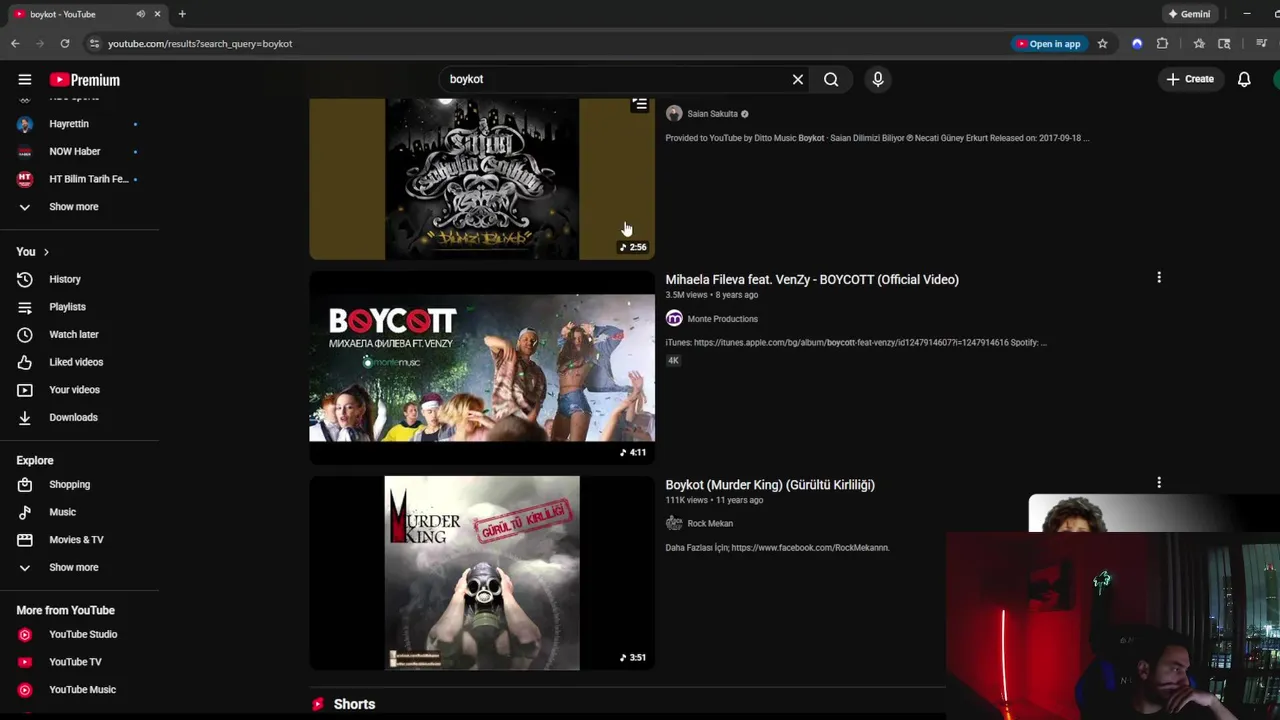The image size is (1280, 720).
Task: Start voice search with microphone
Action: click(878, 79)
